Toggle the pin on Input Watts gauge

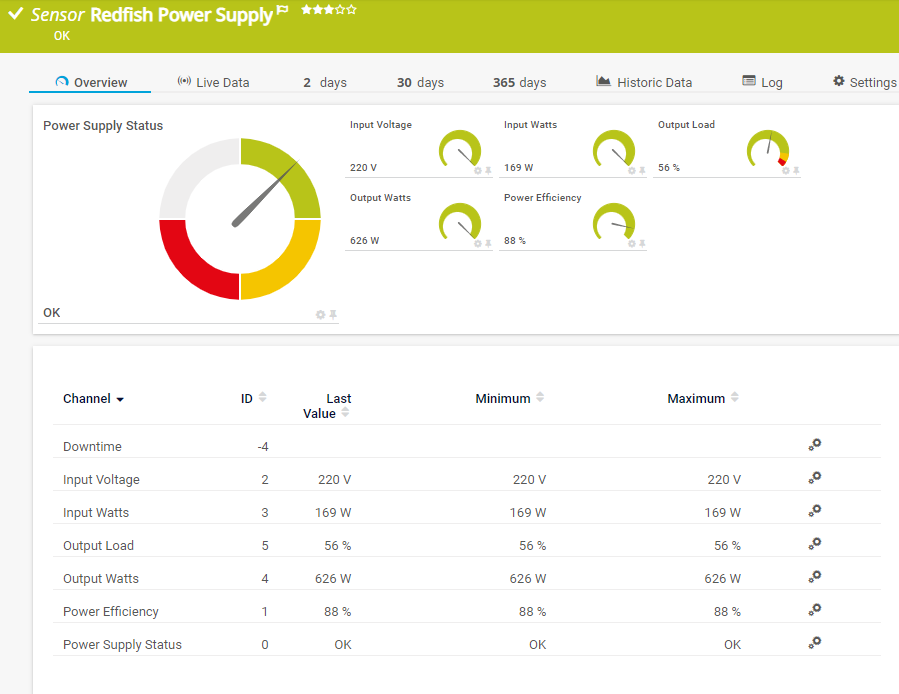pyautogui.click(x=642, y=171)
